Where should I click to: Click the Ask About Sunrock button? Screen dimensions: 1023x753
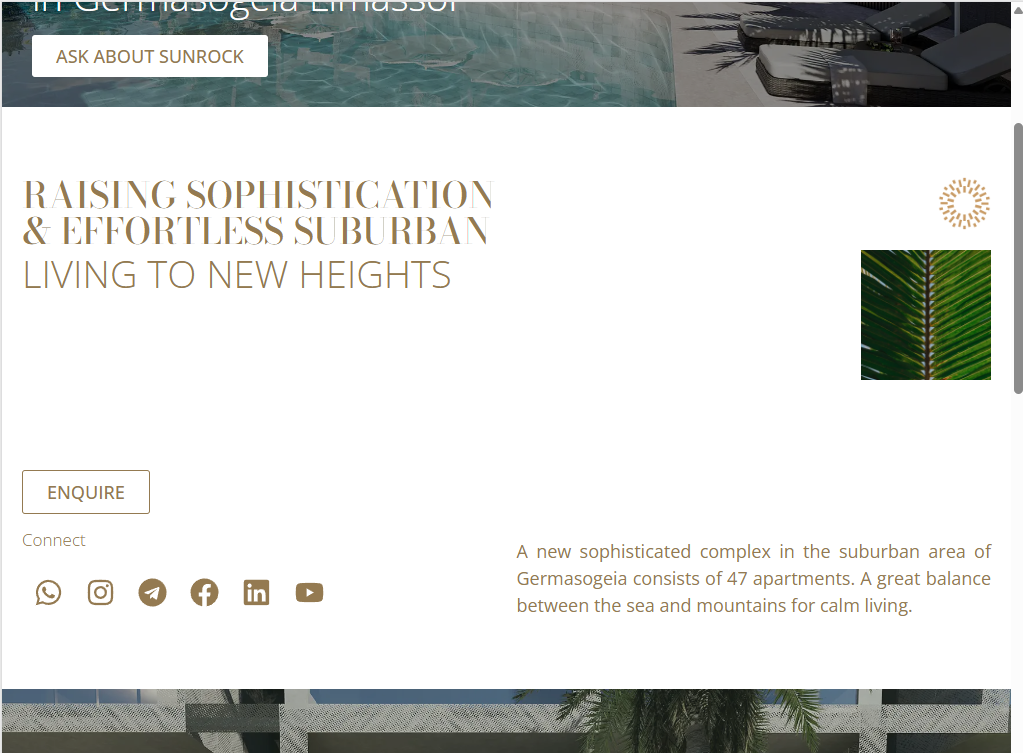click(150, 56)
